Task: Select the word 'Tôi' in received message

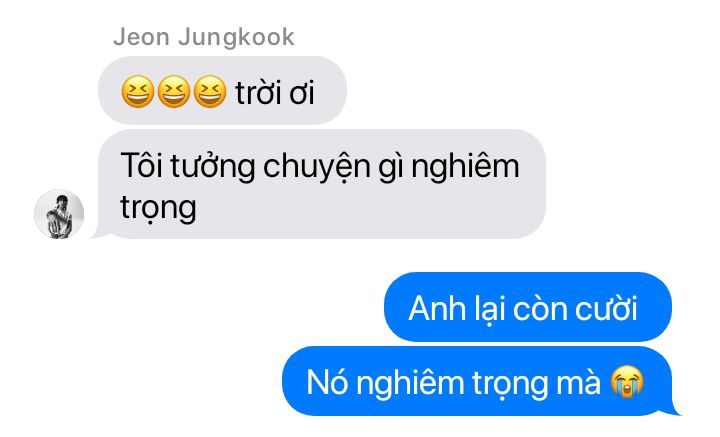Action: 142,165
